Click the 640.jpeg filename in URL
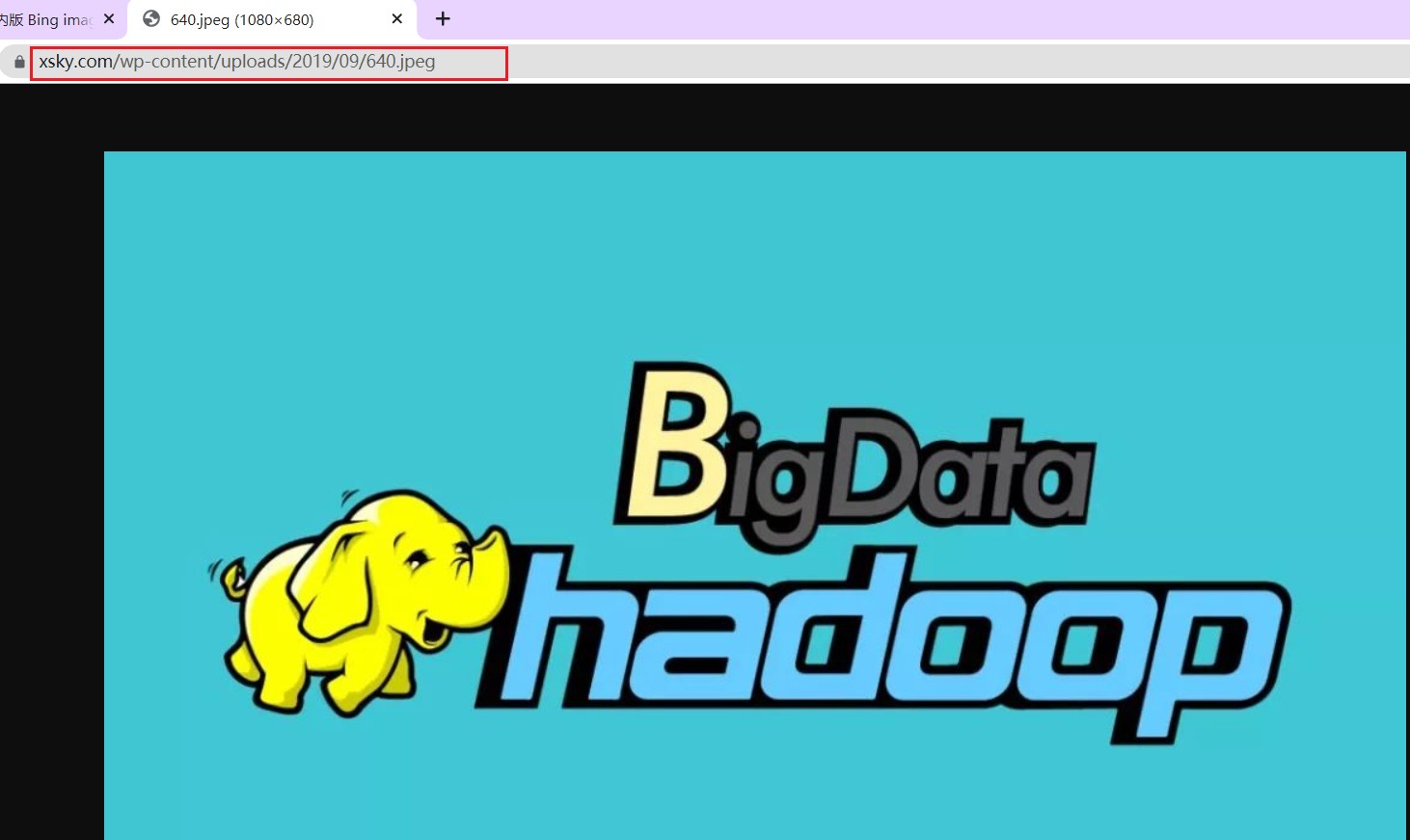The width and height of the screenshot is (1410, 840). pos(400,62)
